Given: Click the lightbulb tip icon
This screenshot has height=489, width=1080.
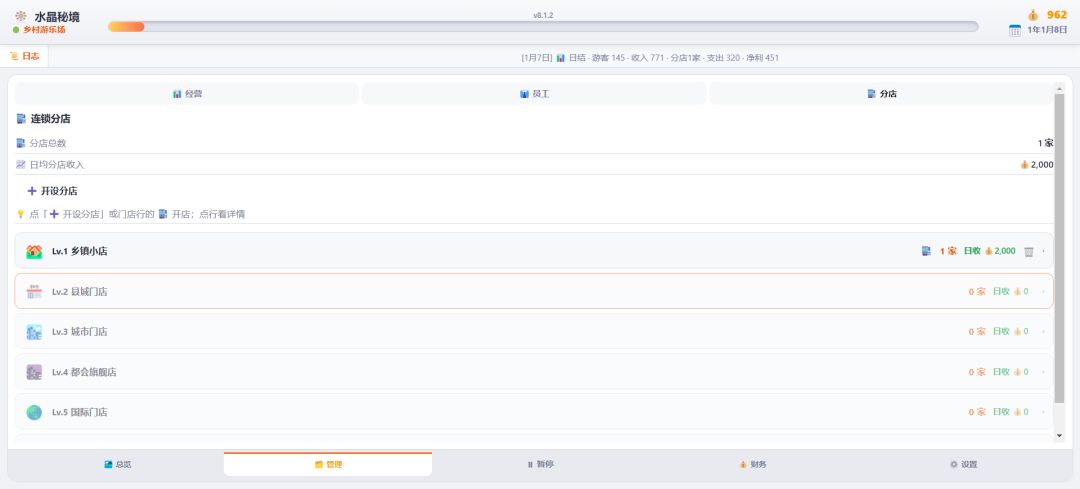Looking at the screenshot, I should point(21,214).
